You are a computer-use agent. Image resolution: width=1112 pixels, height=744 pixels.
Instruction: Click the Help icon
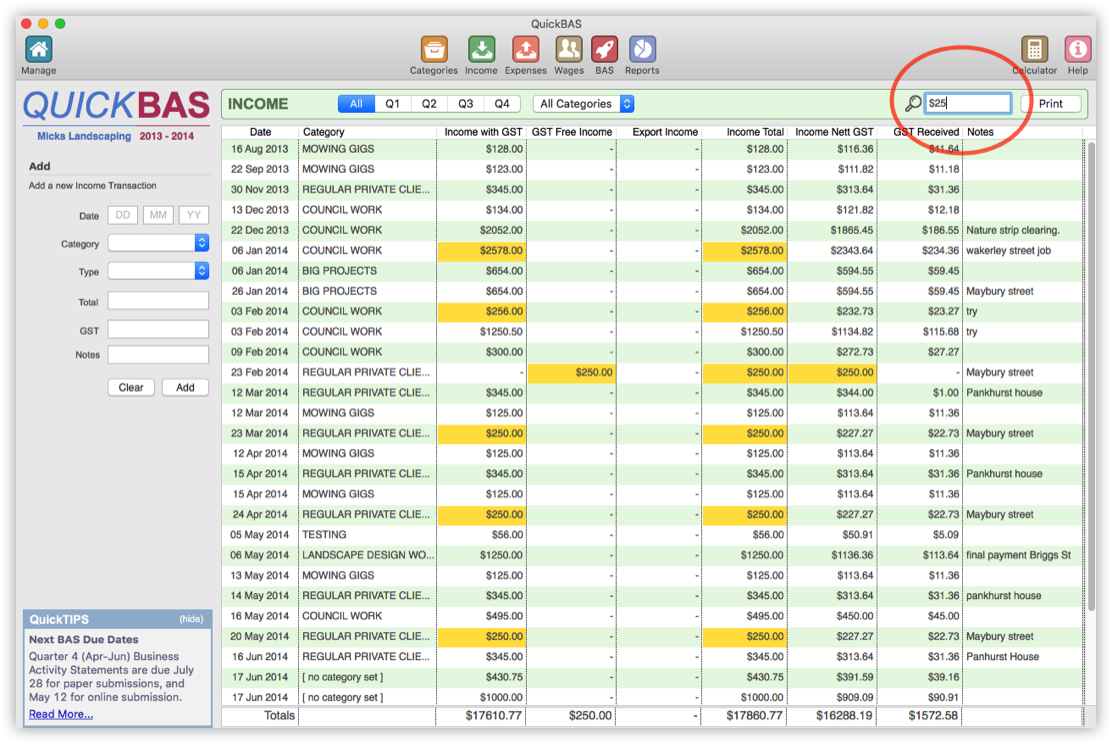click(x=1077, y=48)
